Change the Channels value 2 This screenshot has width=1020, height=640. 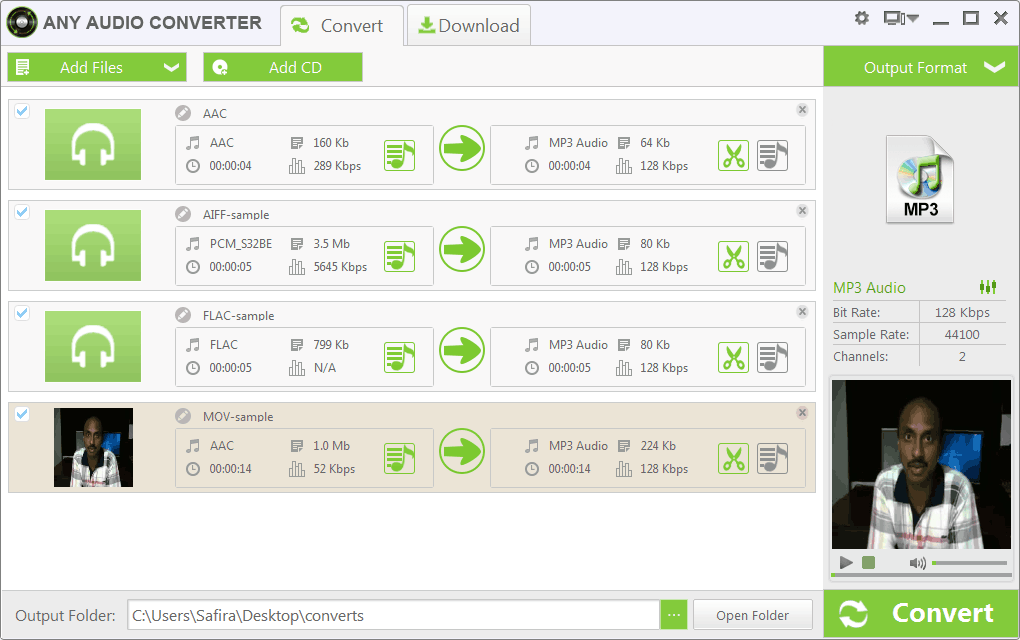tap(962, 356)
